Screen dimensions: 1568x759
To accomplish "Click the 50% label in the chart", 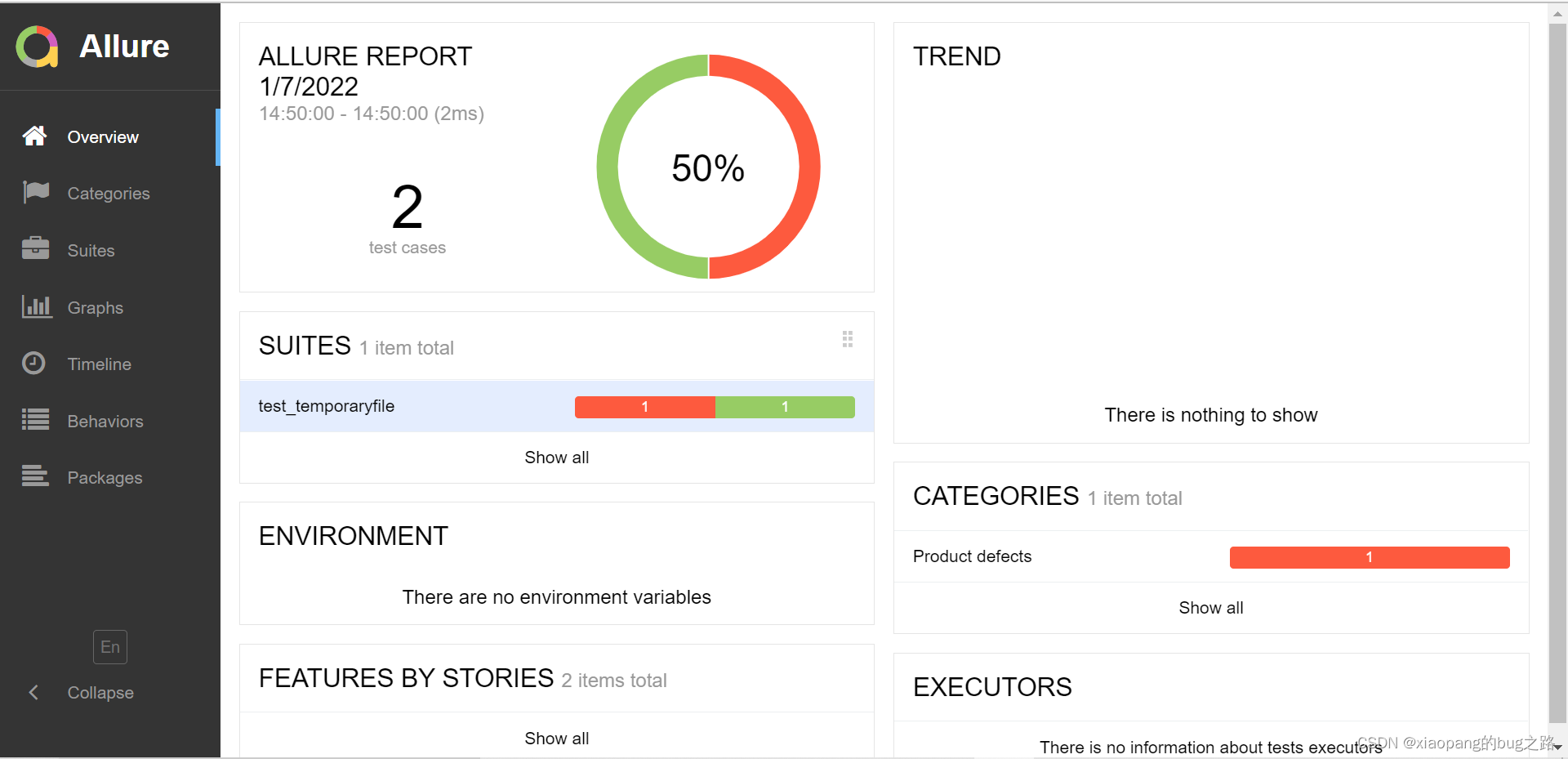I will (708, 168).
